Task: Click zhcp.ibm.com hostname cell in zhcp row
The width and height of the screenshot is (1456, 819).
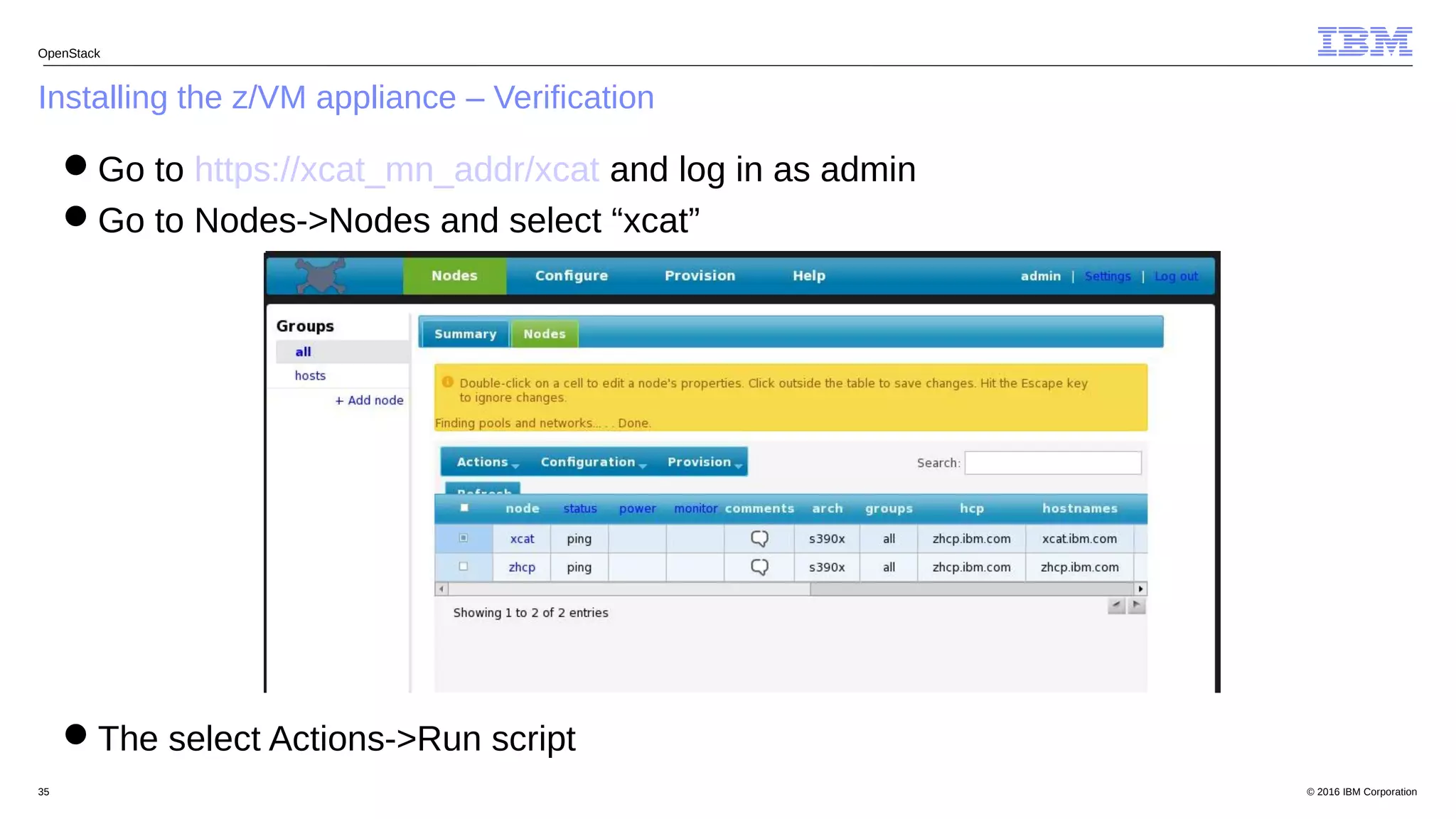Action: coord(1079,567)
